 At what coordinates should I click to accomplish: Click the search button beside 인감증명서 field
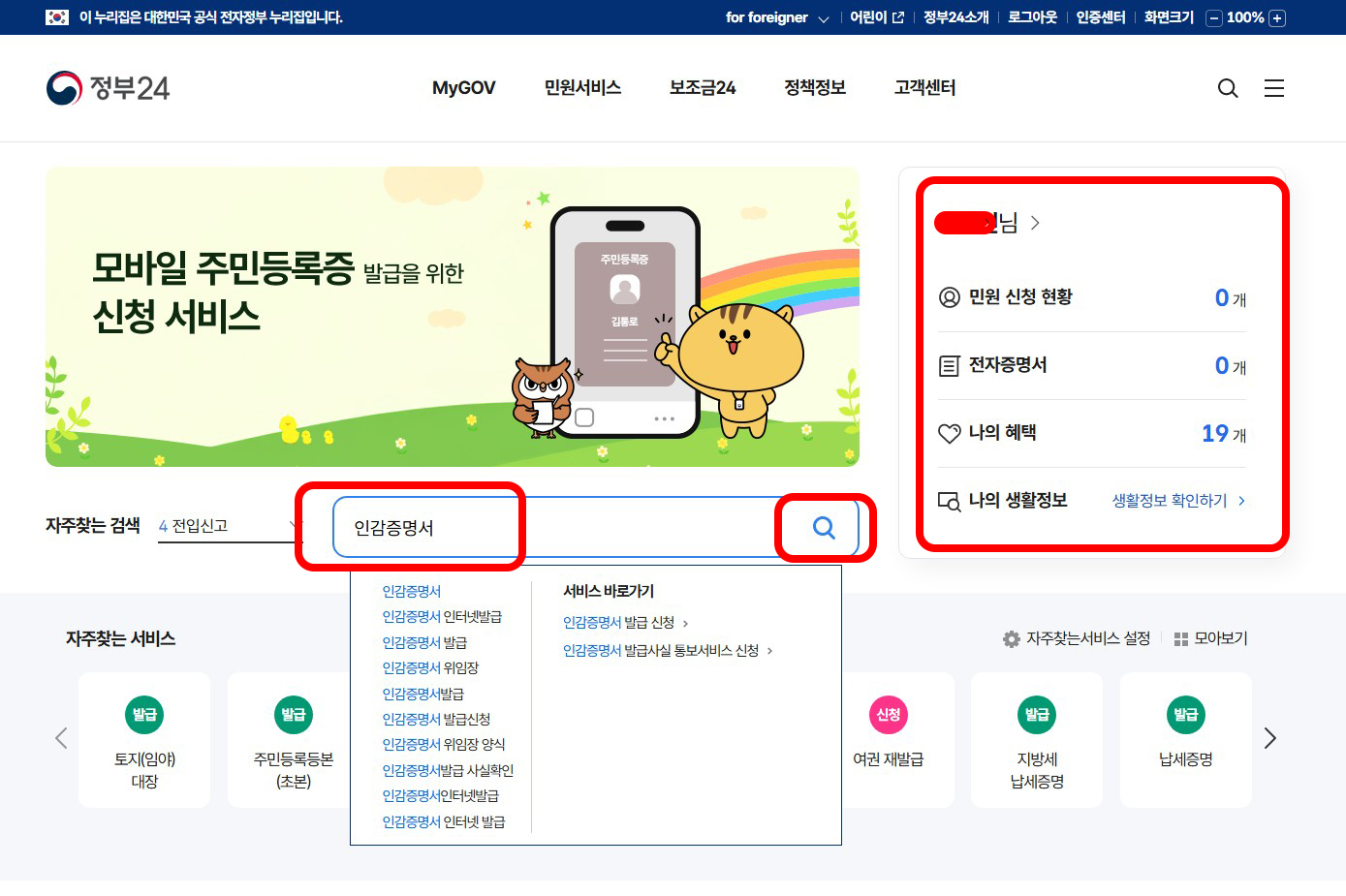(824, 527)
